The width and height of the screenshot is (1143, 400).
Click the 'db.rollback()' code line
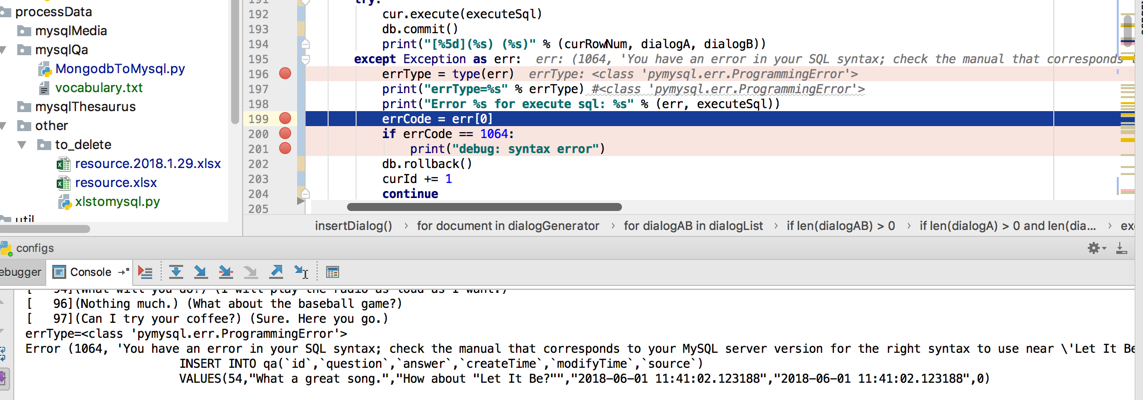click(427, 164)
